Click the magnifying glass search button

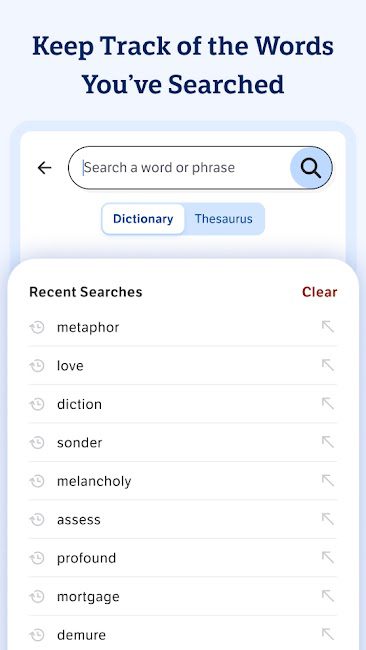pyautogui.click(x=311, y=168)
